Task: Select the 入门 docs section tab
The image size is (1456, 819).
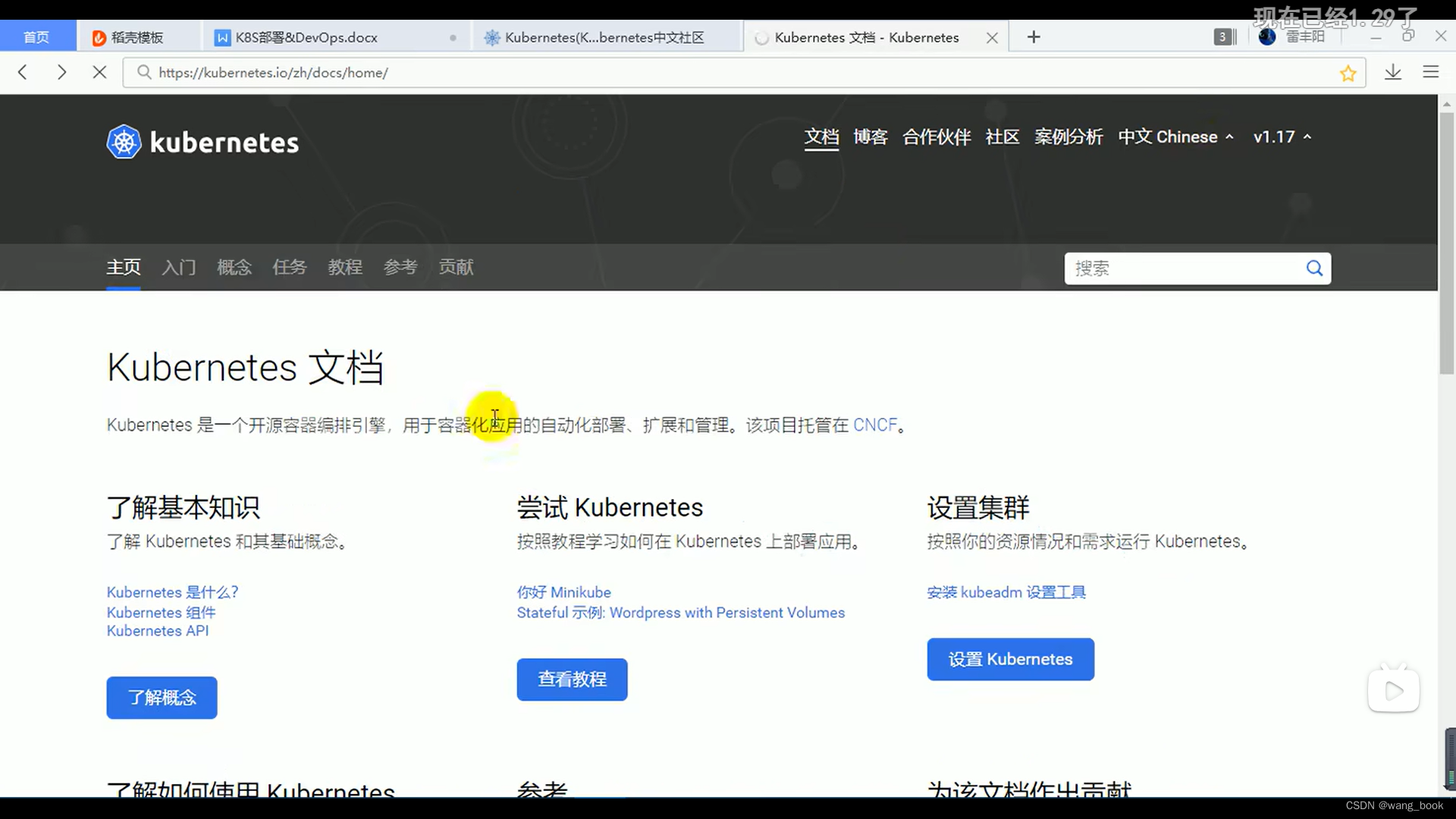Action: click(179, 267)
